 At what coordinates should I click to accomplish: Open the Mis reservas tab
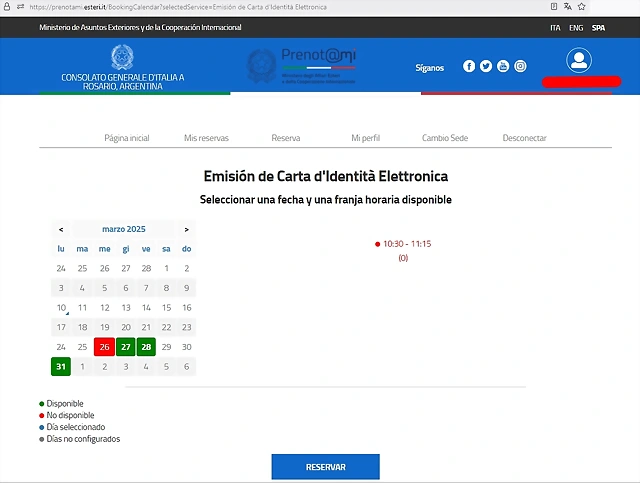(206, 138)
